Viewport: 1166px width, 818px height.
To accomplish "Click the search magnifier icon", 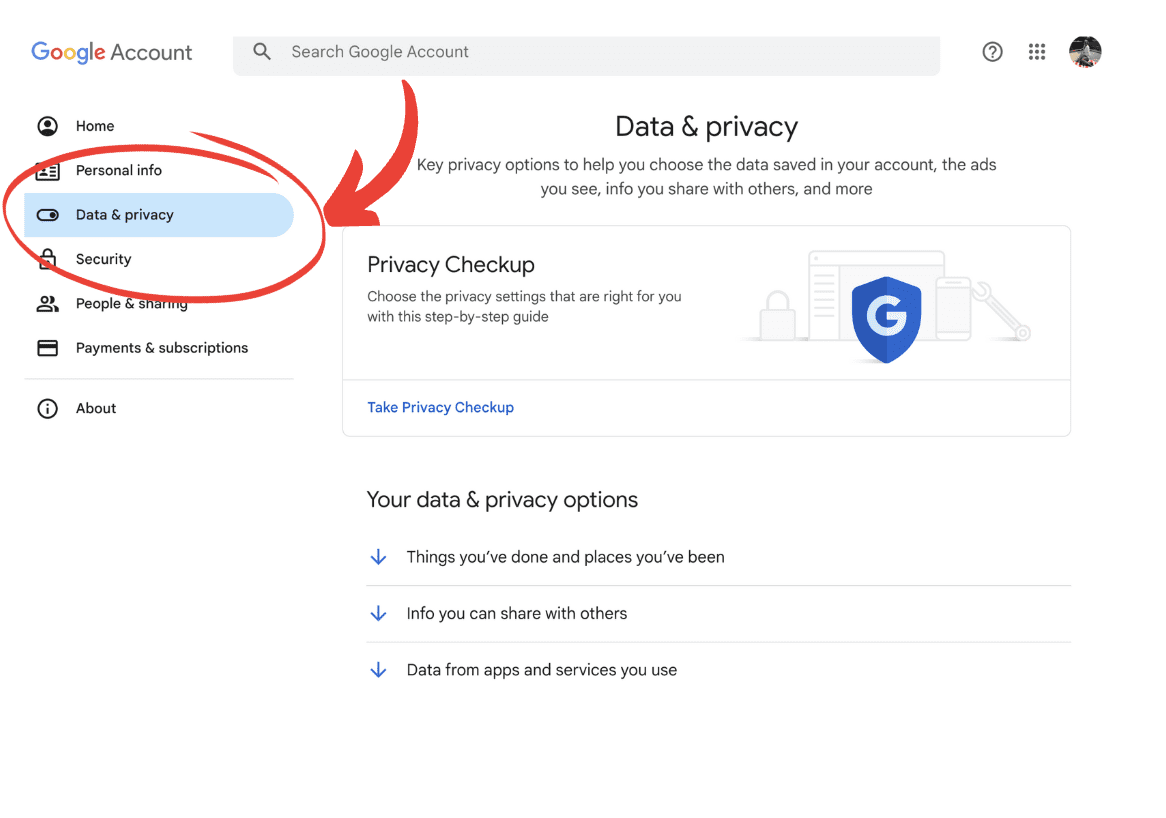I will (261, 50).
